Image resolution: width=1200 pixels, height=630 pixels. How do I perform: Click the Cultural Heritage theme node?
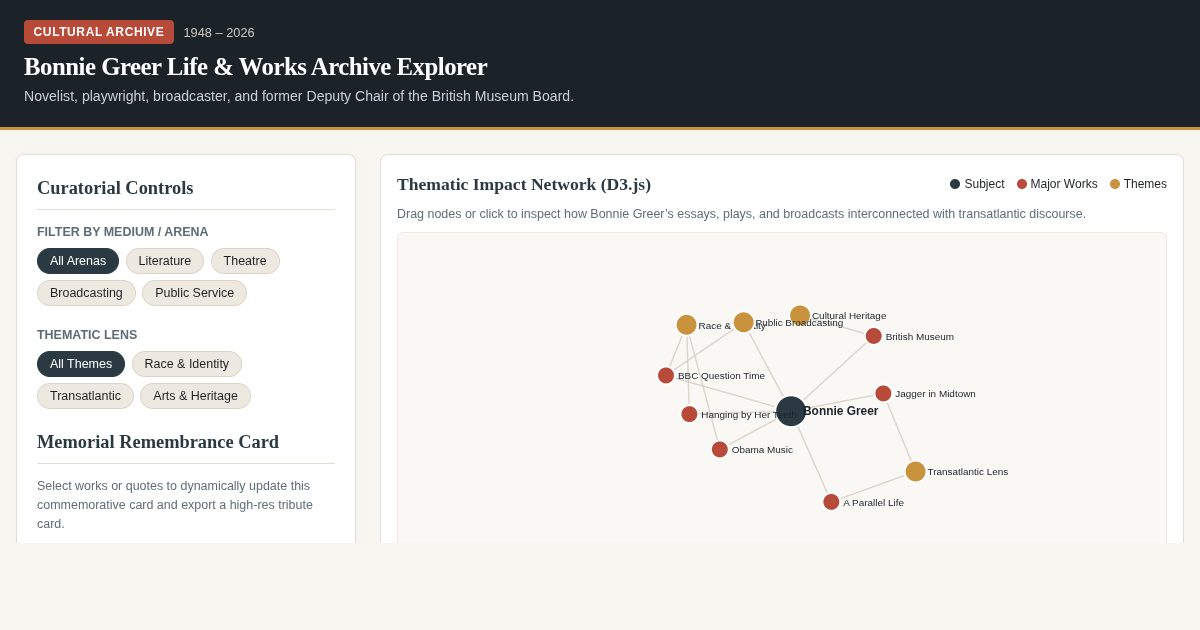[x=800, y=315]
